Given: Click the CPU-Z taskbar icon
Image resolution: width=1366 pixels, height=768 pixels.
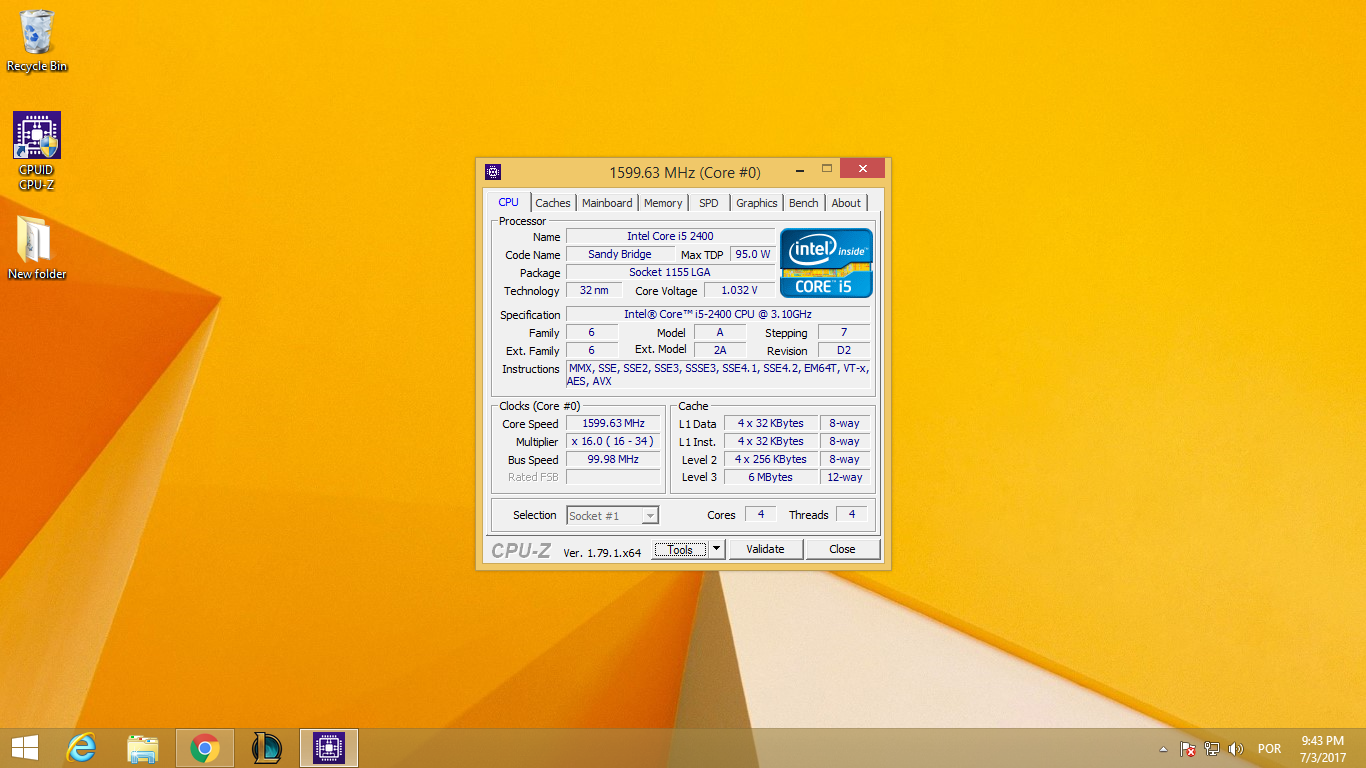Looking at the screenshot, I should [x=329, y=748].
